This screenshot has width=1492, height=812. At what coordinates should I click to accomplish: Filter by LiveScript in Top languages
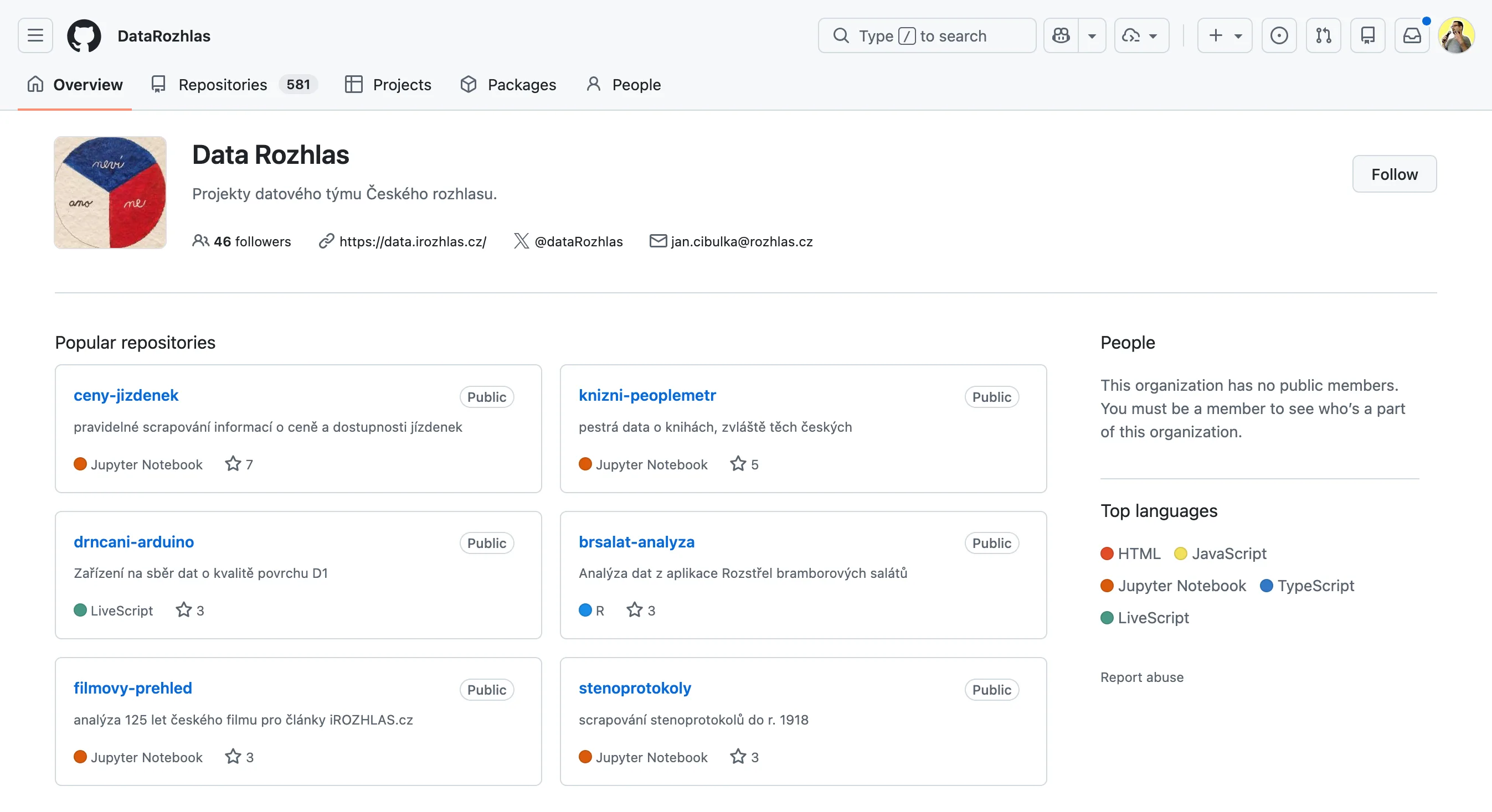pyautogui.click(x=1145, y=618)
